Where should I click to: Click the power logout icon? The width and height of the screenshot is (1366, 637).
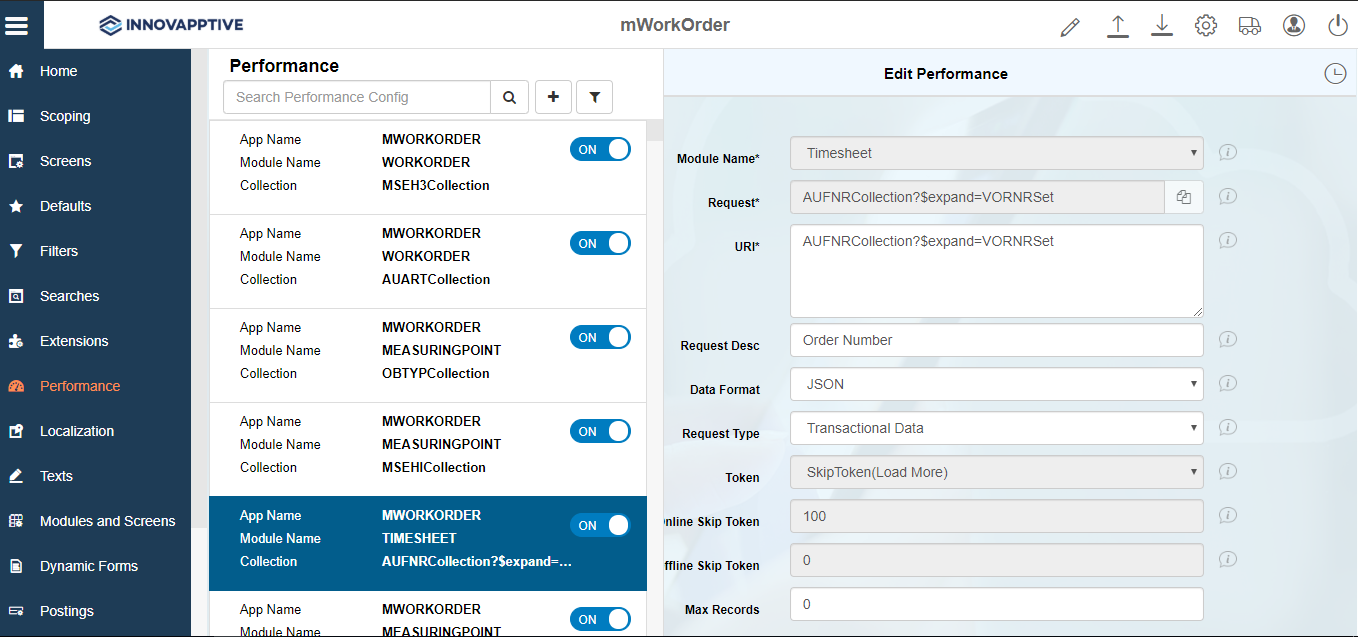pyautogui.click(x=1338, y=26)
